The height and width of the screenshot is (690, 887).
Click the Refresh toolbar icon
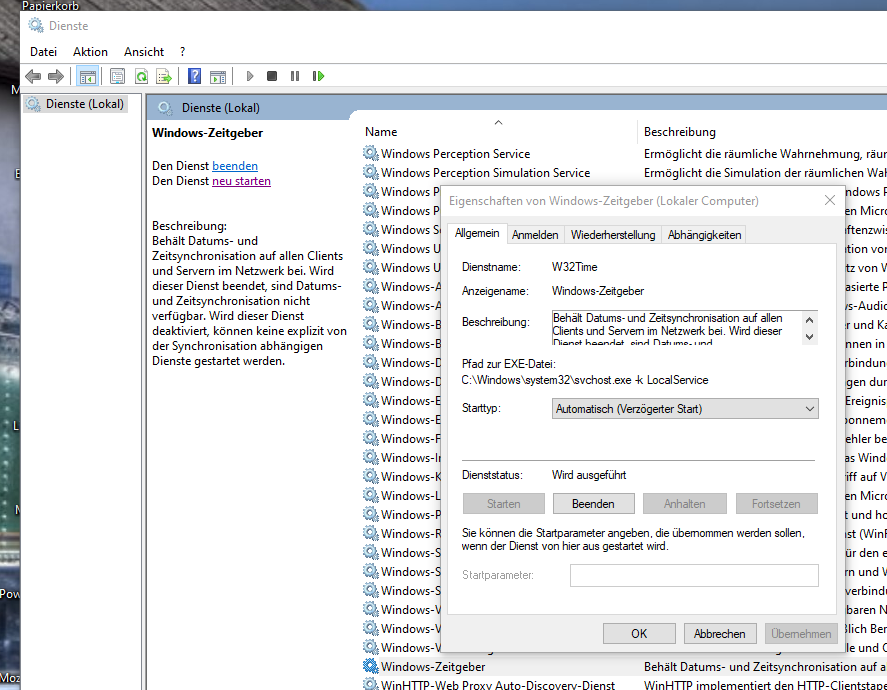(141, 76)
